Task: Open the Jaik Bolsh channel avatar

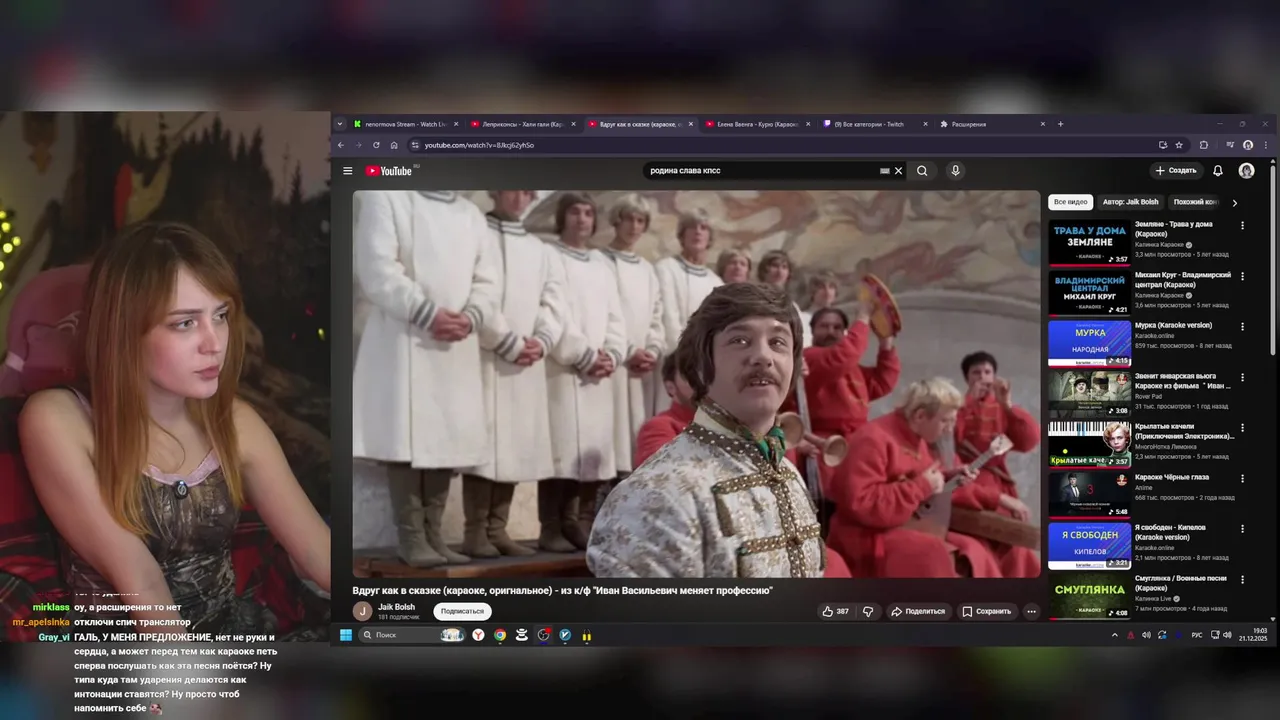Action: (x=362, y=611)
